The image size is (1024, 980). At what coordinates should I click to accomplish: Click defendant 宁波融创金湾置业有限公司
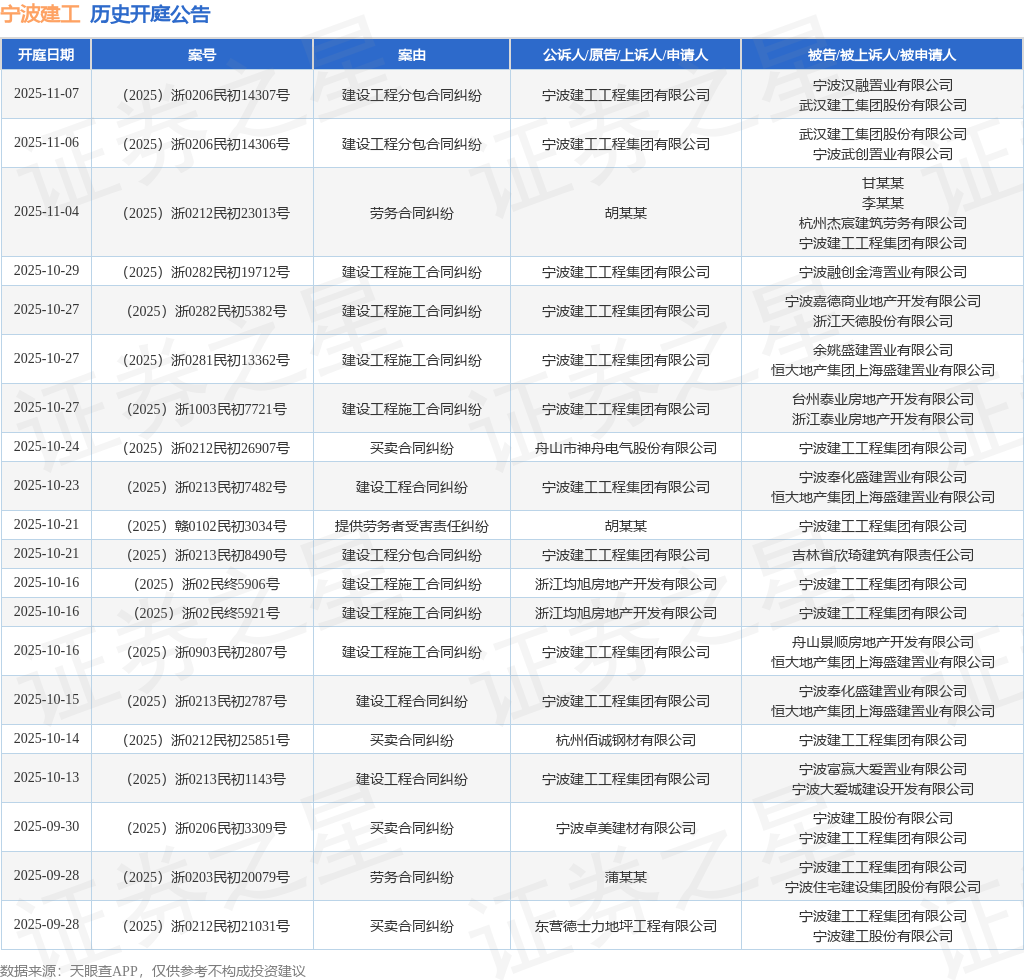(x=883, y=272)
